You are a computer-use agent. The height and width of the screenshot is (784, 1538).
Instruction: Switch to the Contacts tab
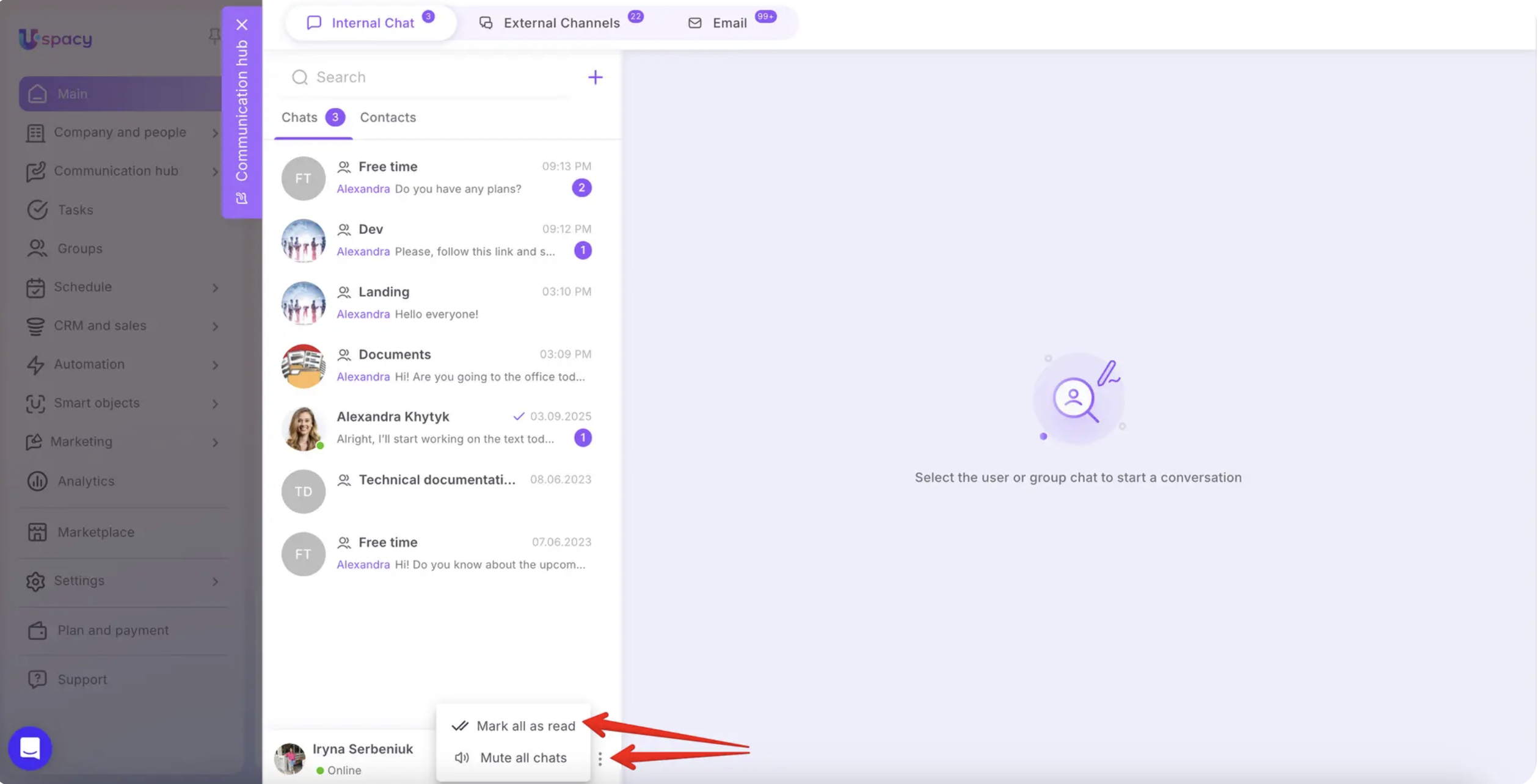coord(388,117)
